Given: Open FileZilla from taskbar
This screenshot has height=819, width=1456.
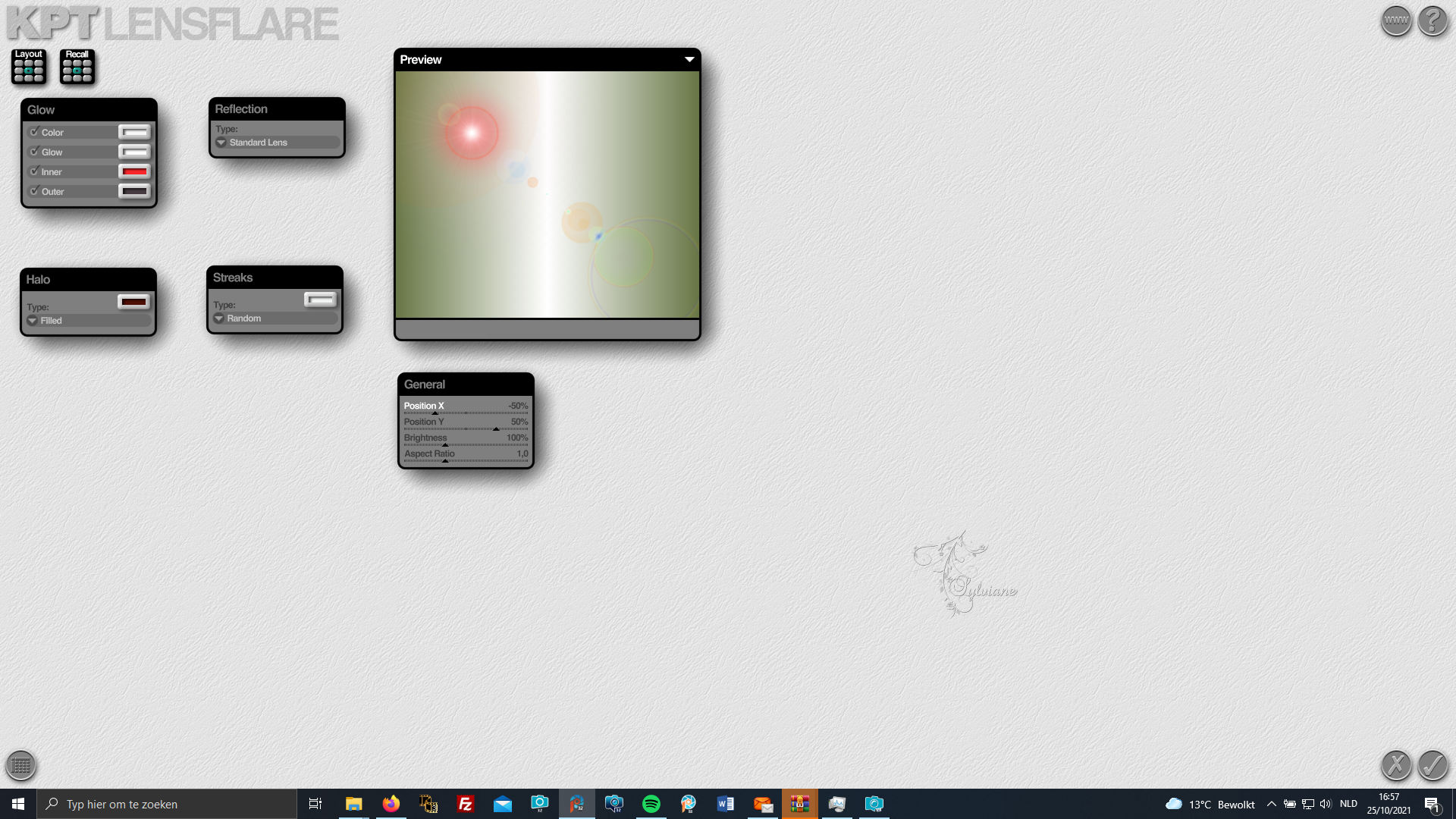Looking at the screenshot, I should coord(465,804).
